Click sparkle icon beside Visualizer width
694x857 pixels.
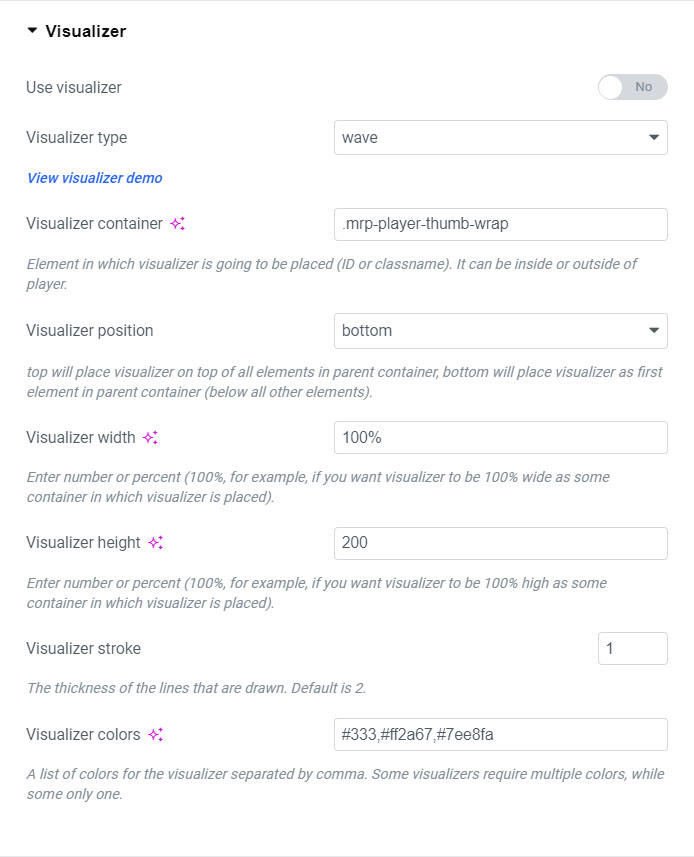click(151, 437)
